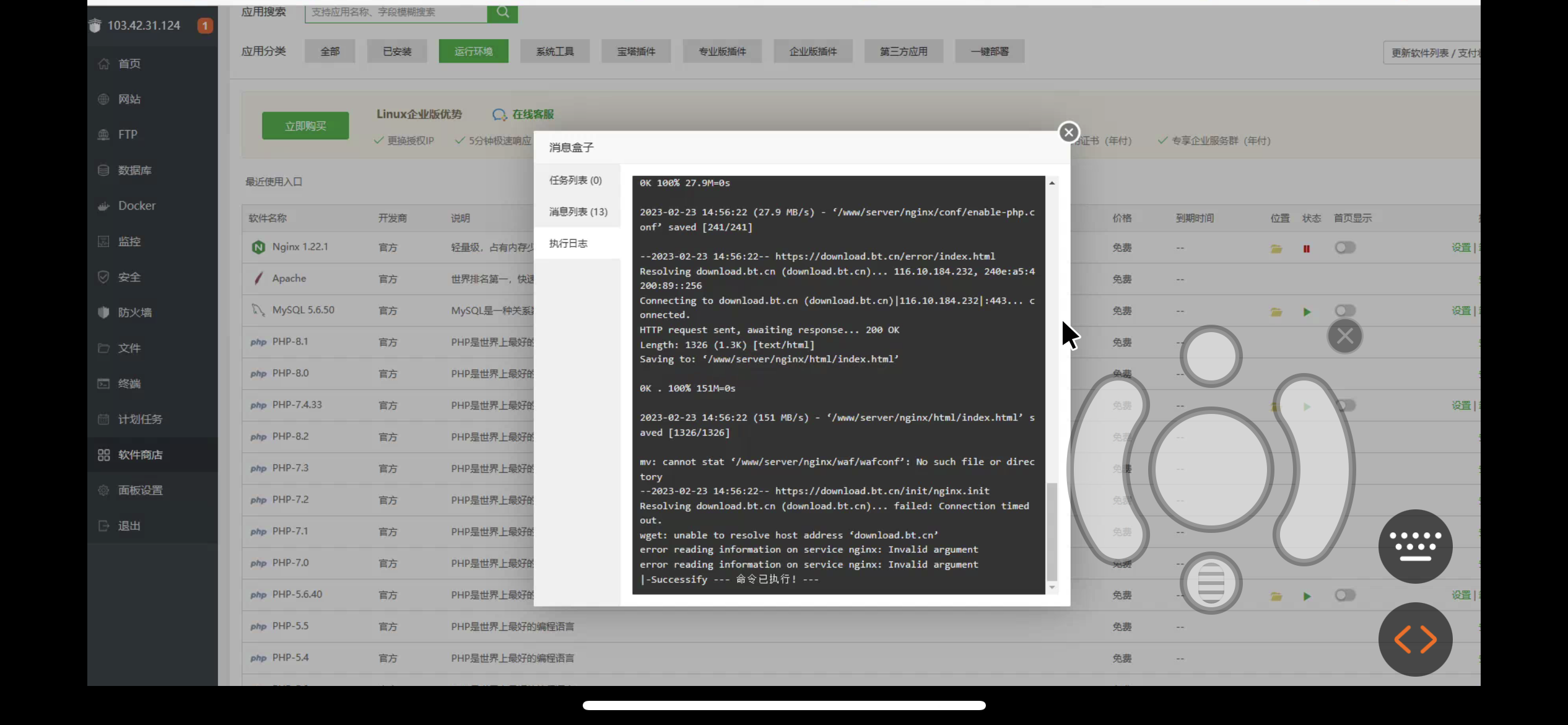Click the Apache software name
The width and height of the screenshot is (1568, 725).
coord(289,278)
